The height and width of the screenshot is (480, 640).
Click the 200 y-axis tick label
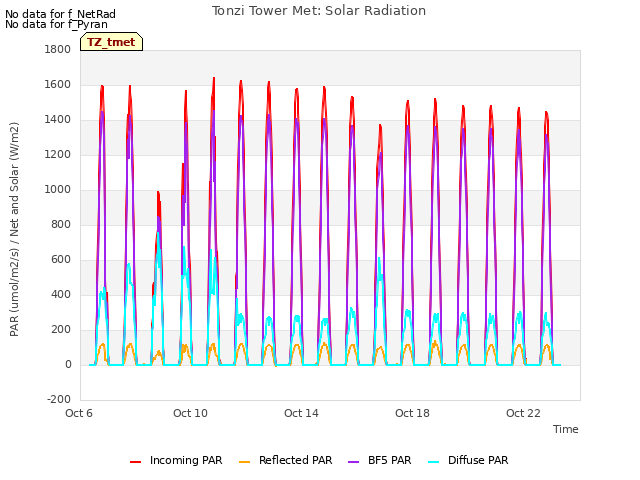[x=61, y=329]
